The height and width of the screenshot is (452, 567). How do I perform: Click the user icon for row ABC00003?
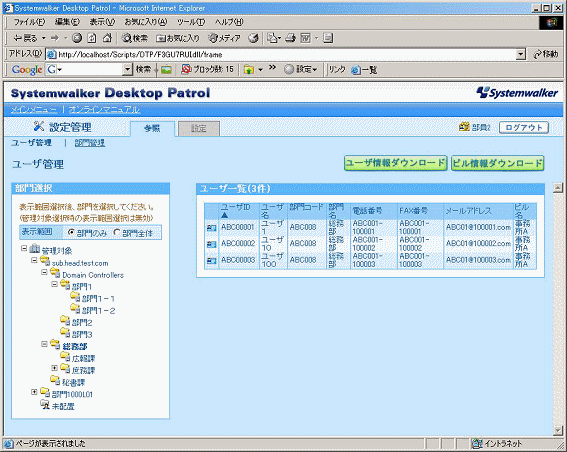click(x=212, y=261)
